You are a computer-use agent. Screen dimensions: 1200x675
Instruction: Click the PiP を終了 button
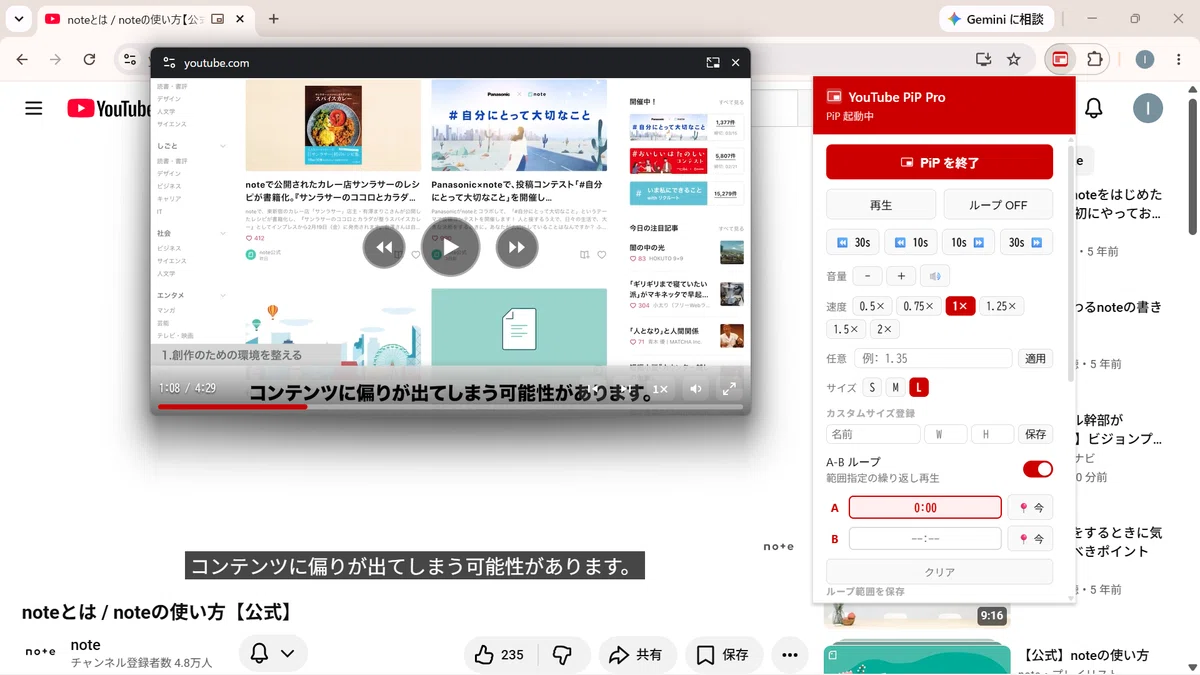(x=939, y=162)
